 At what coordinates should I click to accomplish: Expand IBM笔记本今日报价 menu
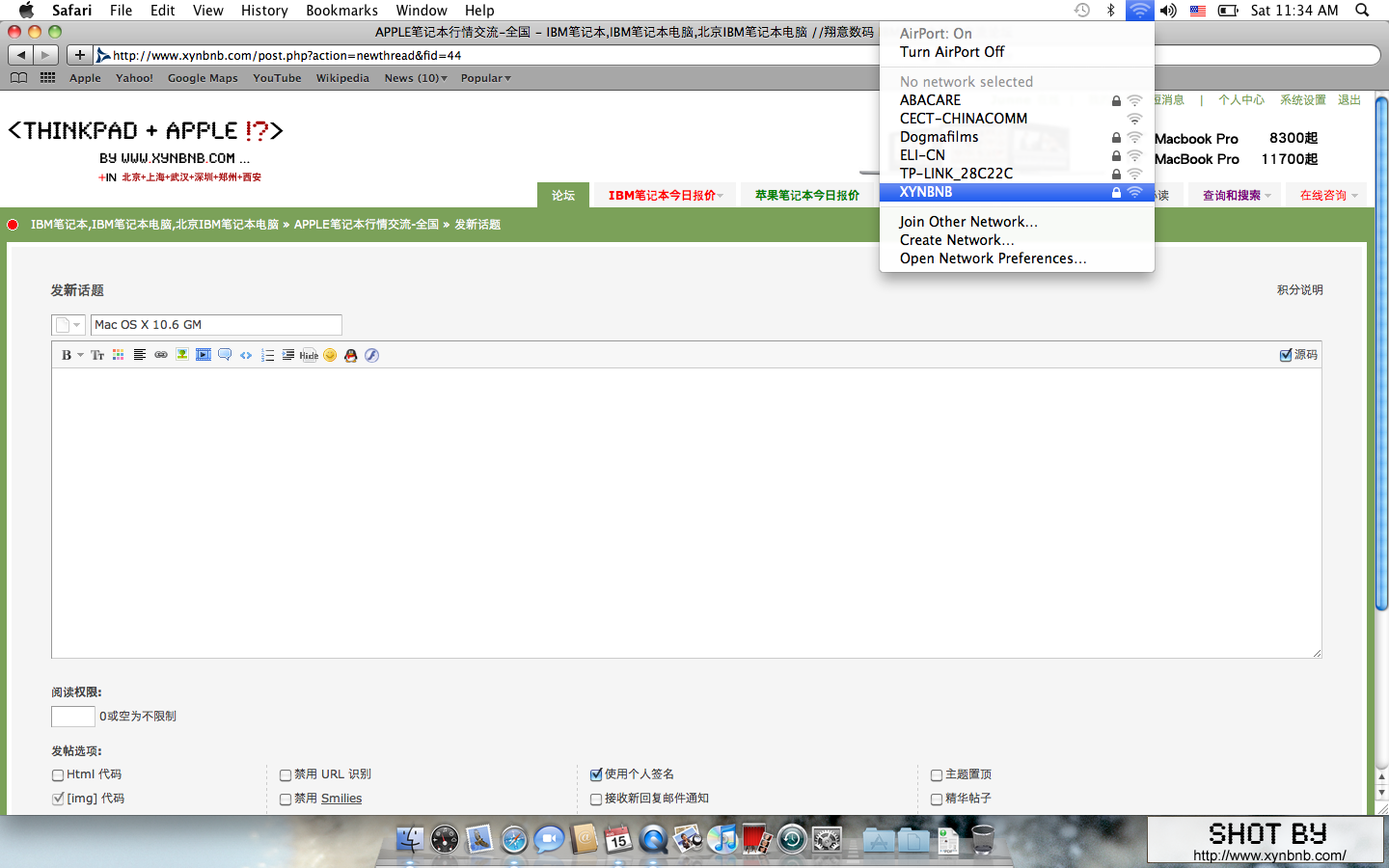[x=666, y=195]
